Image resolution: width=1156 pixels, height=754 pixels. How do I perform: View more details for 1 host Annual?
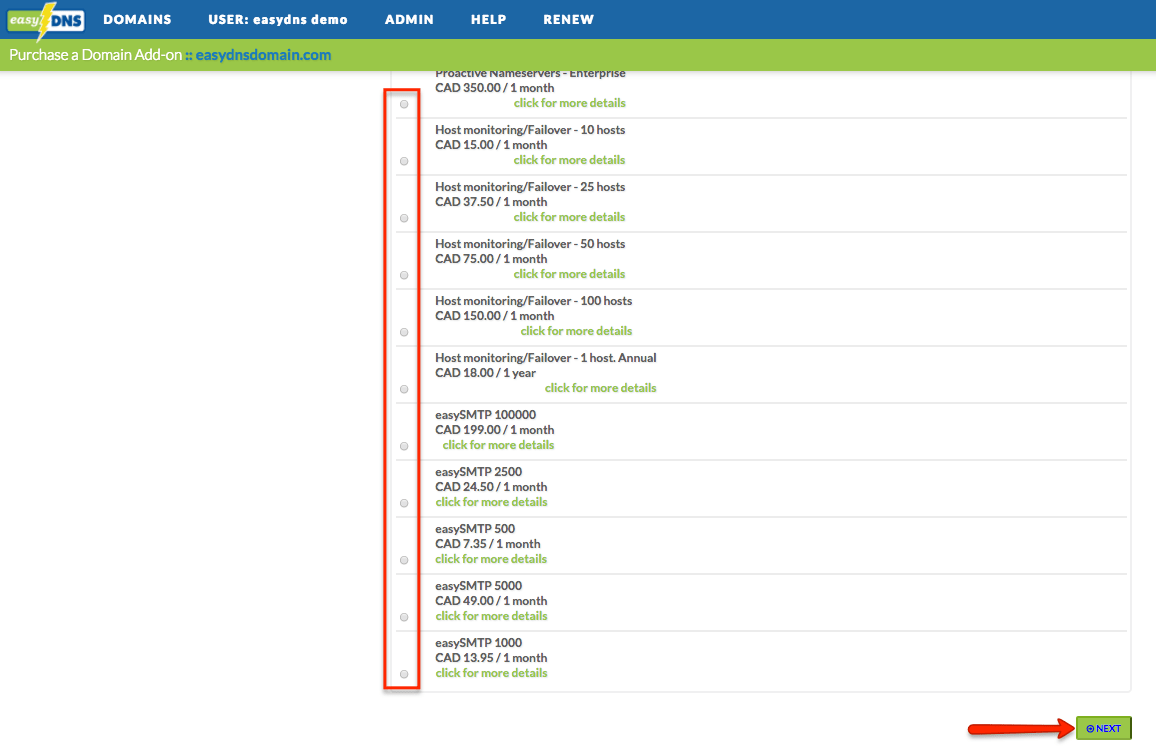tap(601, 388)
